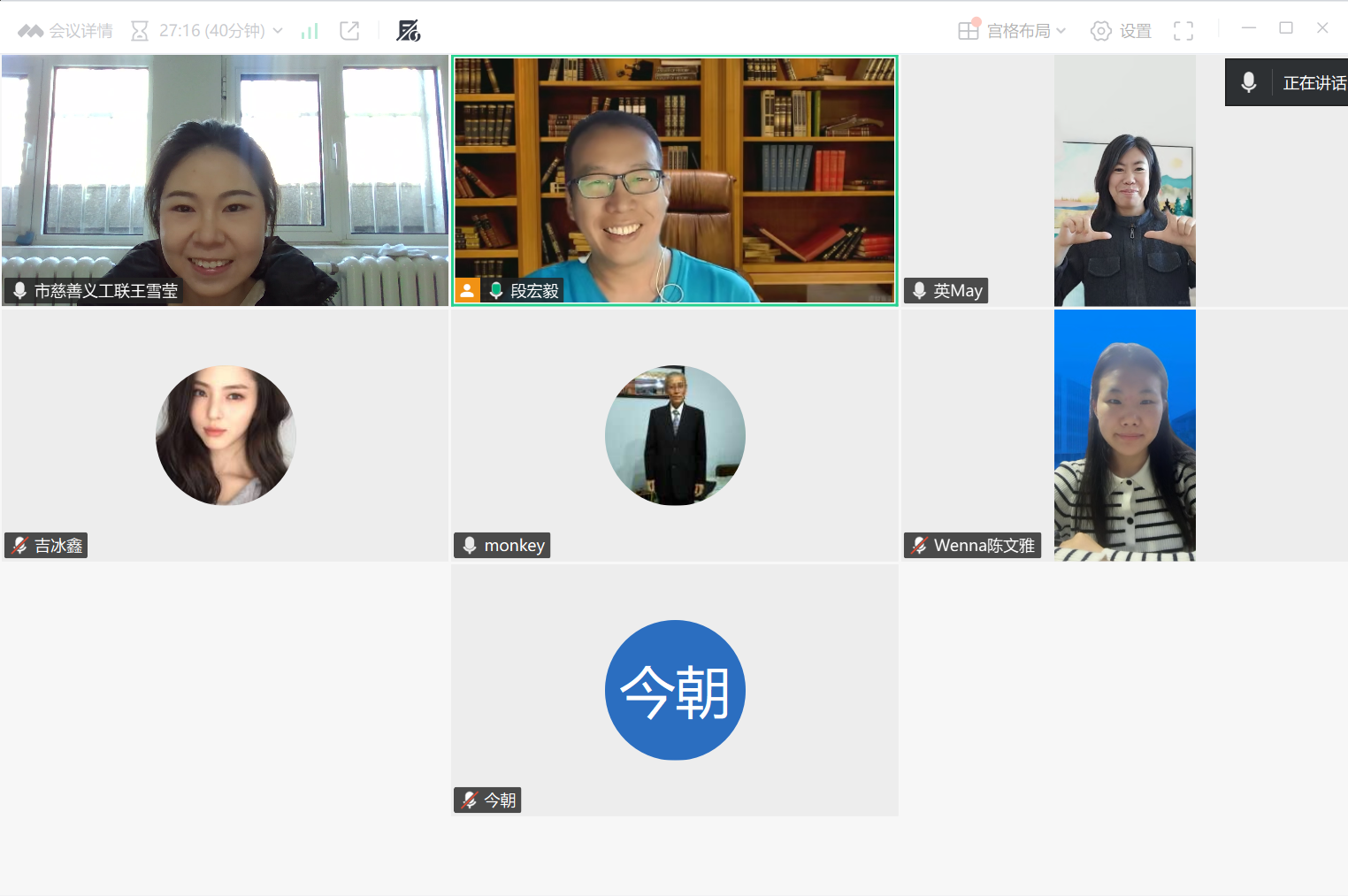The height and width of the screenshot is (896, 1348).
Task: Select the blue 今朝 avatar circle
Action: pyautogui.click(x=675, y=690)
